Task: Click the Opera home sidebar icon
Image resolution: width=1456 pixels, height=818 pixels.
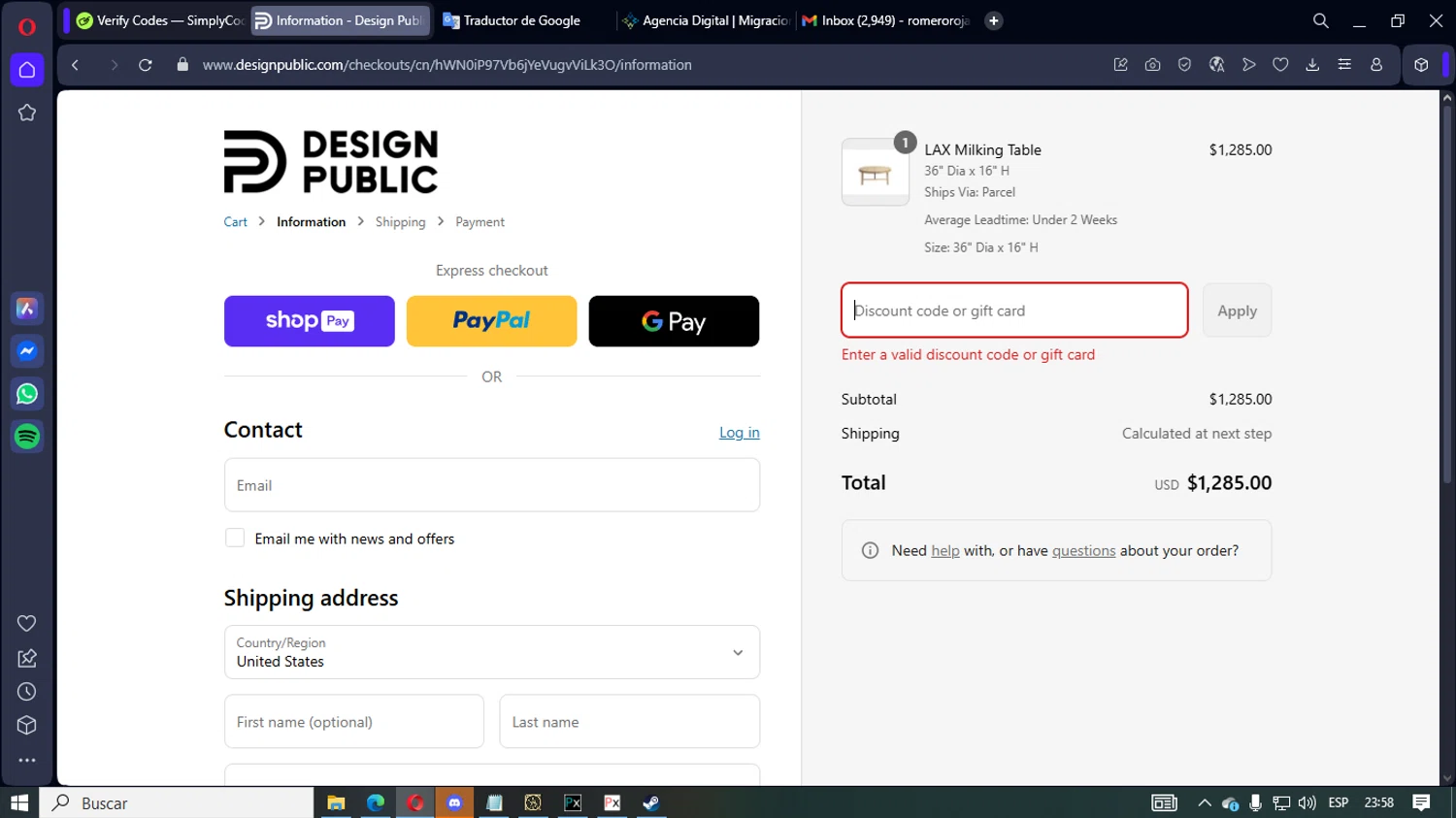Action: pyautogui.click(x=27, y=70)
